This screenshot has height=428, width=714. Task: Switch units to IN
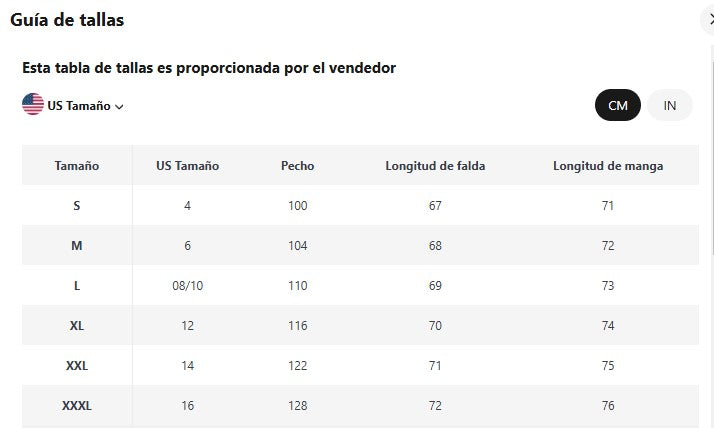(669, 105)
